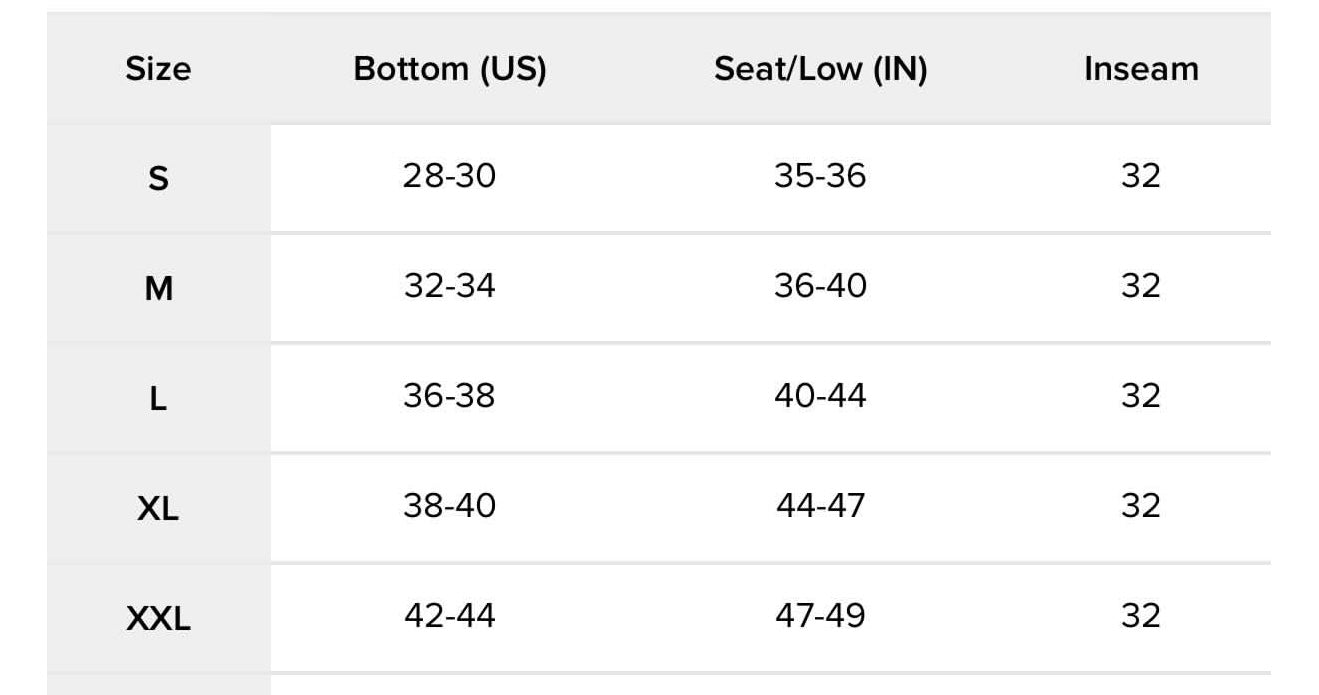Click the 40-44 seat measurement cell
Image resolution: width=1319 pixels, height=695 pixels.
pyautogui.click(x=820, y=397)
